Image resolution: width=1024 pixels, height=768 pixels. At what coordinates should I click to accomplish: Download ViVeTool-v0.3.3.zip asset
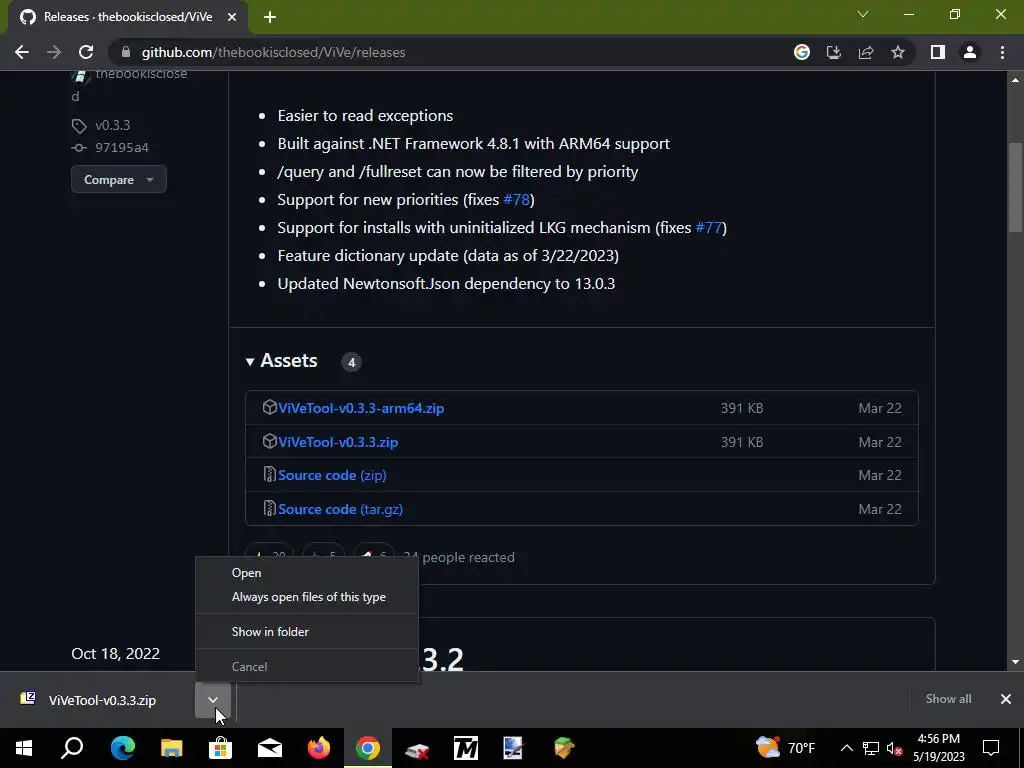click(338, 442)
